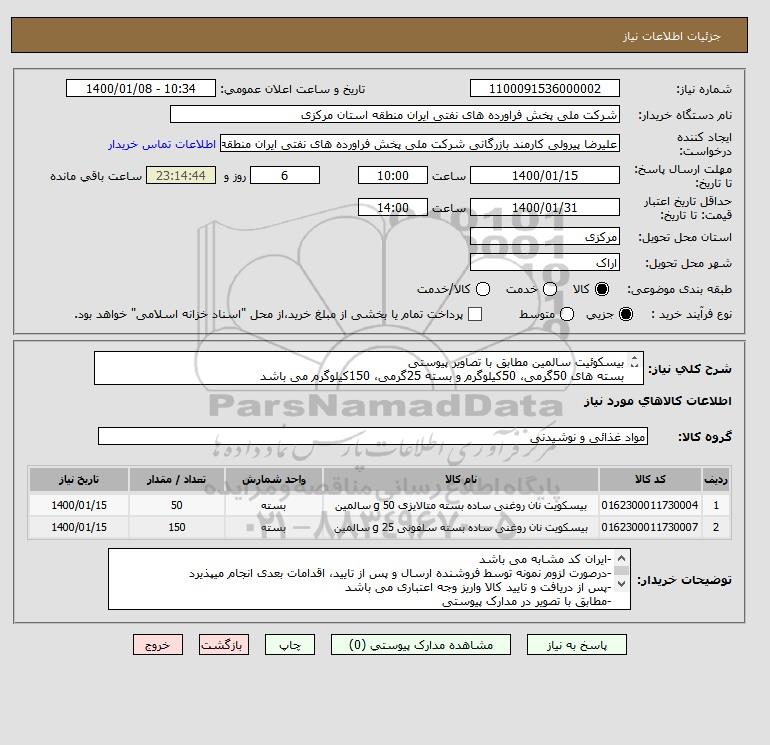This screenshot has width=770, height=745.
Task: Select the خدمت radio button
Action: (550, 289)
